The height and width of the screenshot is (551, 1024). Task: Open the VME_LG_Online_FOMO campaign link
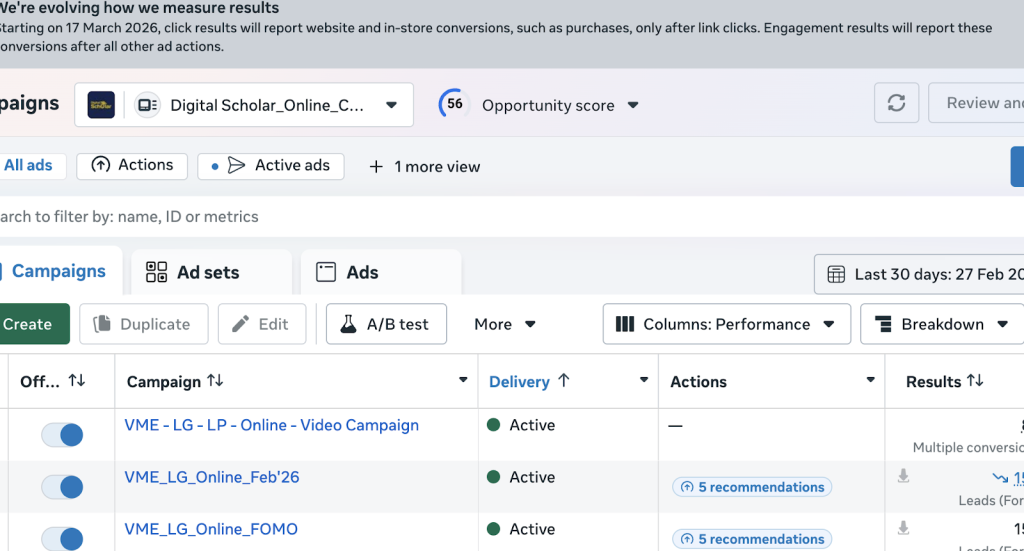(x=211, y=529)
